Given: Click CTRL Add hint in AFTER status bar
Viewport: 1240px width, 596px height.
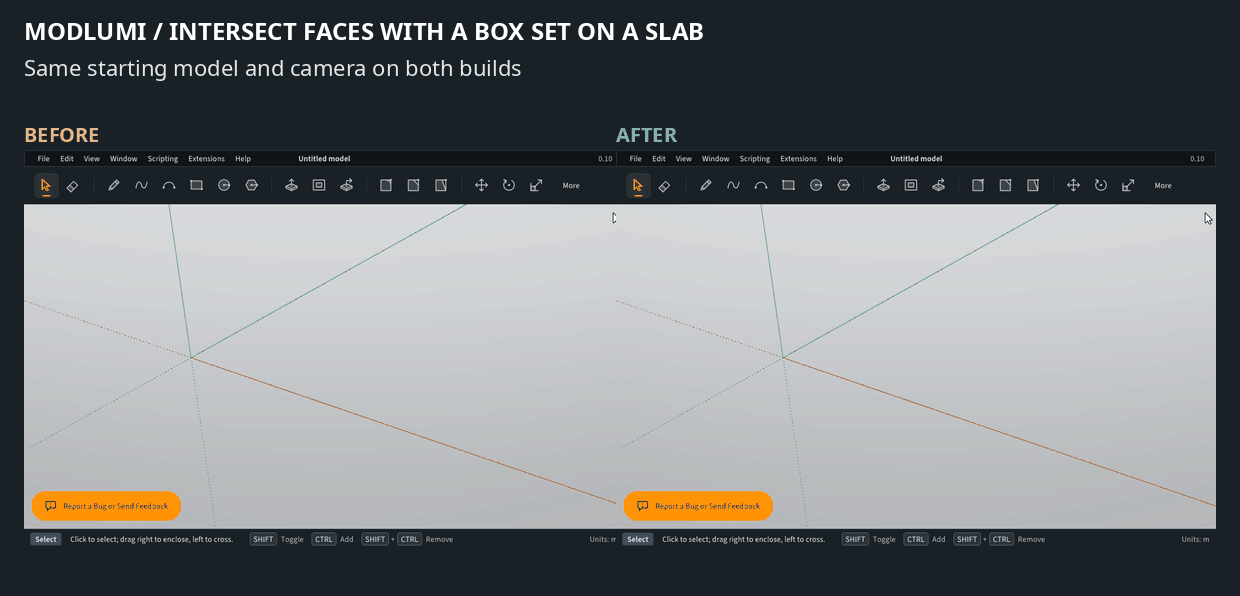Looking at the screenshot, I should point(924,539).
